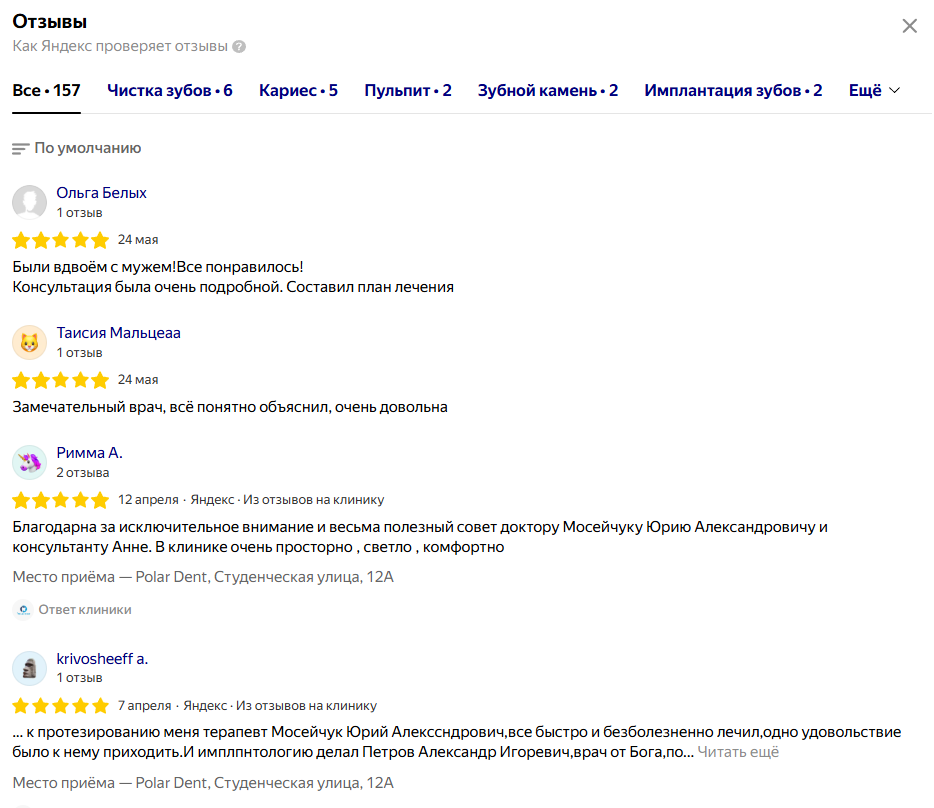Click the clinic reply logo icon

(23, 610)
